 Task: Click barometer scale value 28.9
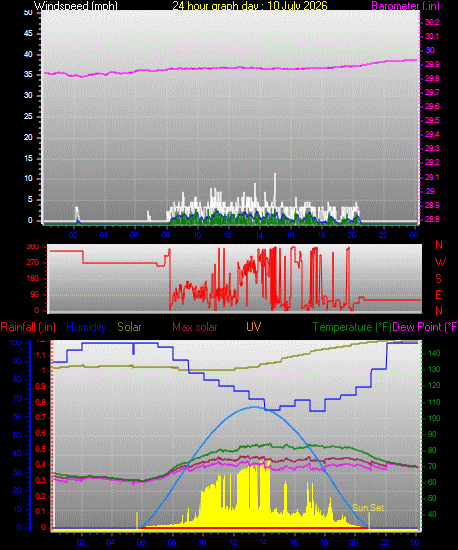click(x=432, y=205)
